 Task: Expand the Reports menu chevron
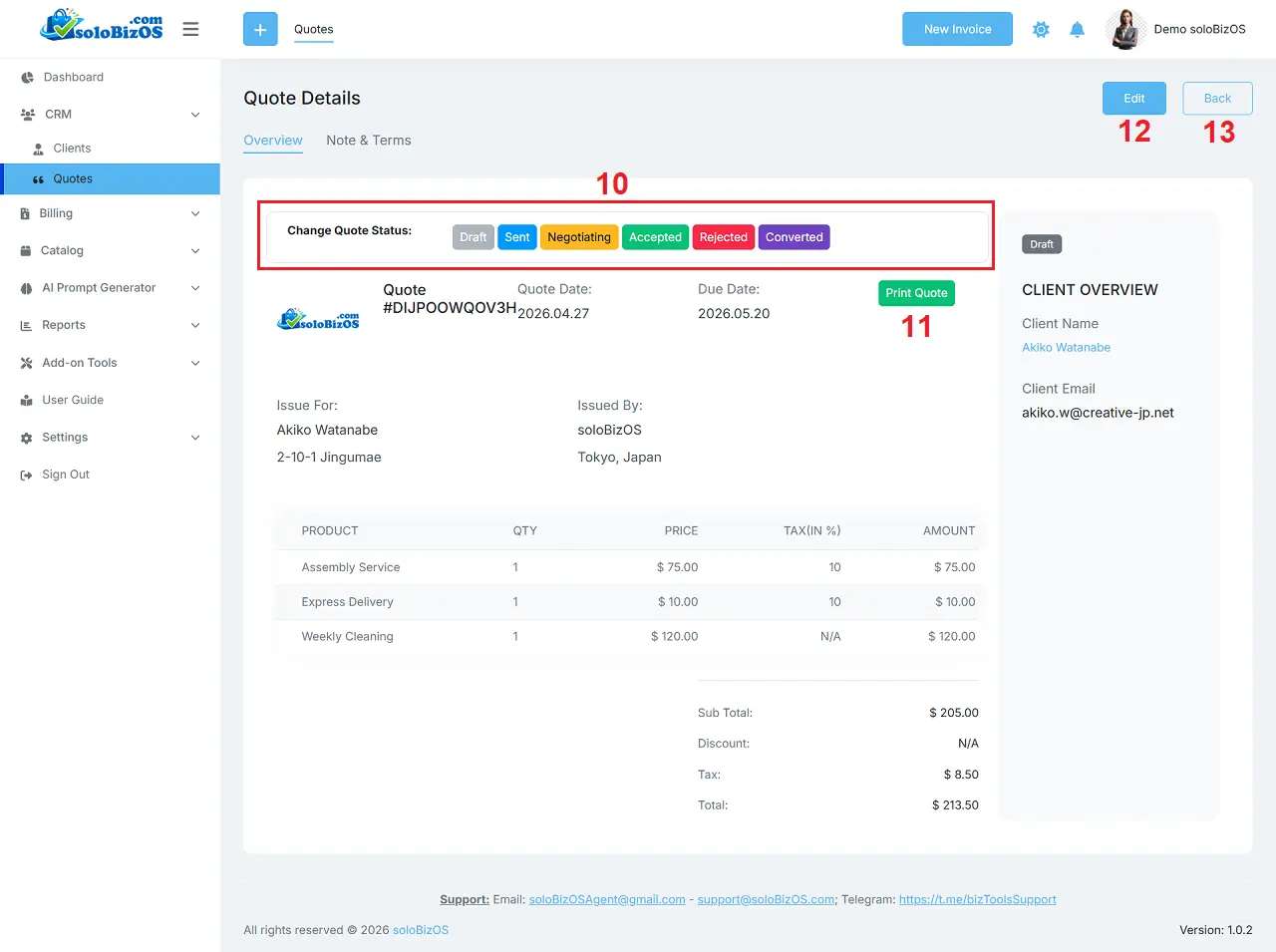(x=195, y=326)
